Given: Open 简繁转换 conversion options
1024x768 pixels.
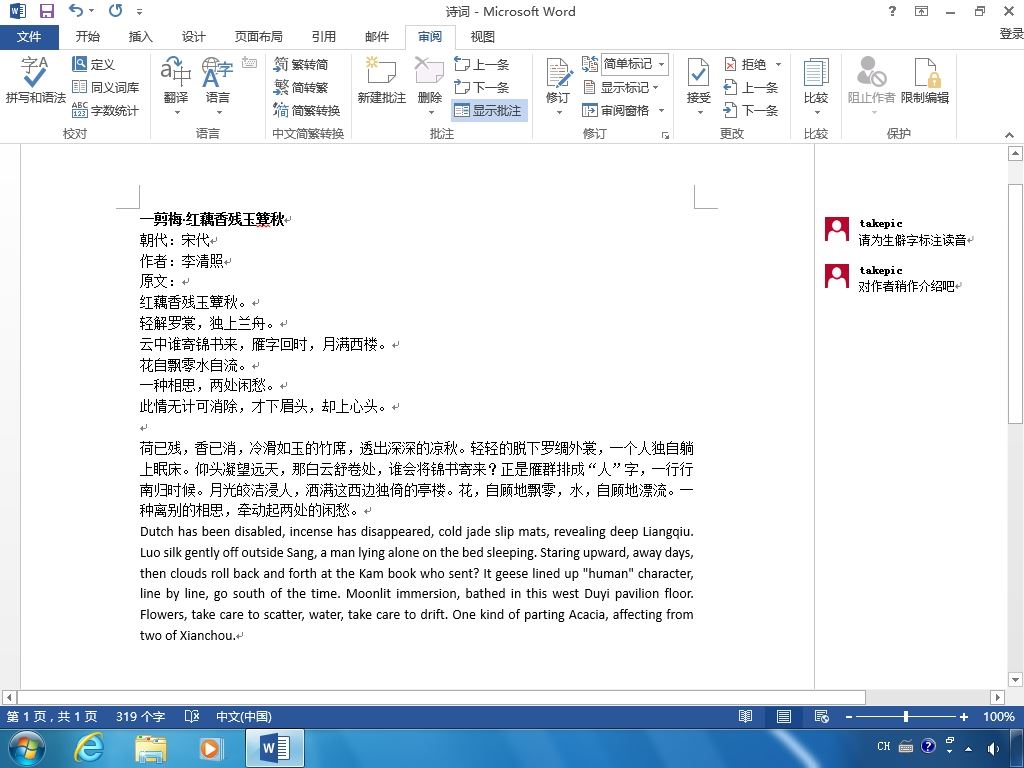Looking at the screenshot, I should [307, 110].
